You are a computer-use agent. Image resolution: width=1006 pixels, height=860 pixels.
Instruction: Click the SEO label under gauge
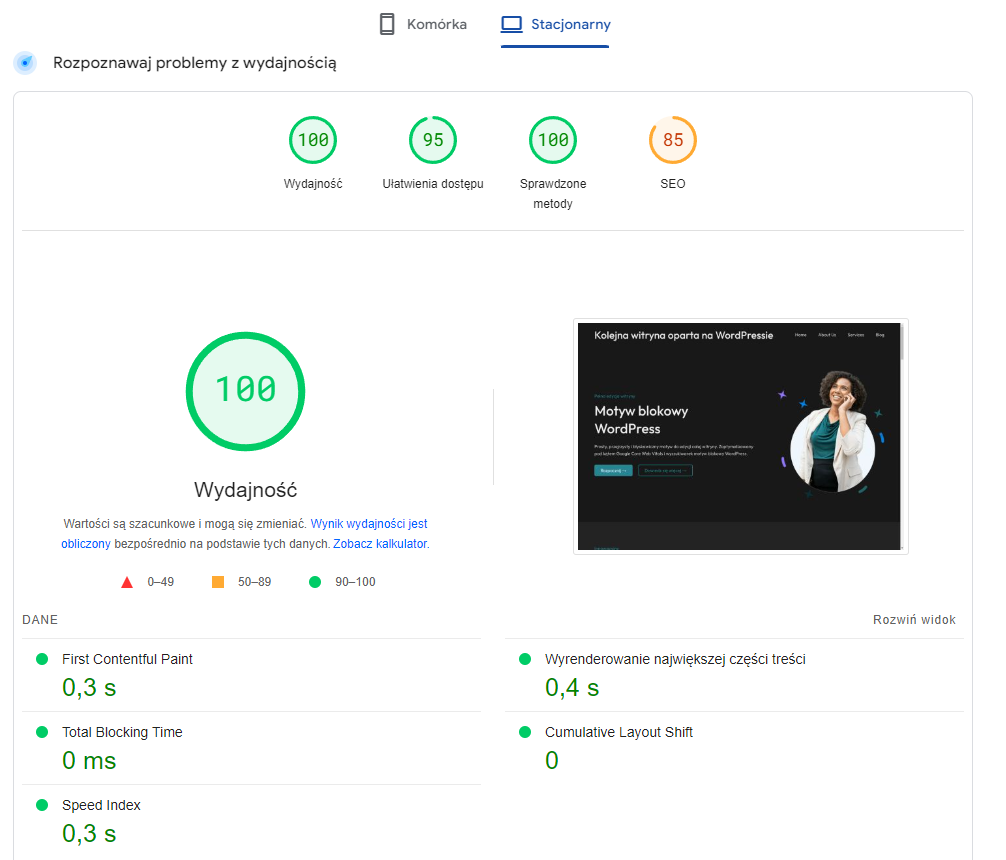pyautogui.click(x=673, y=184)
